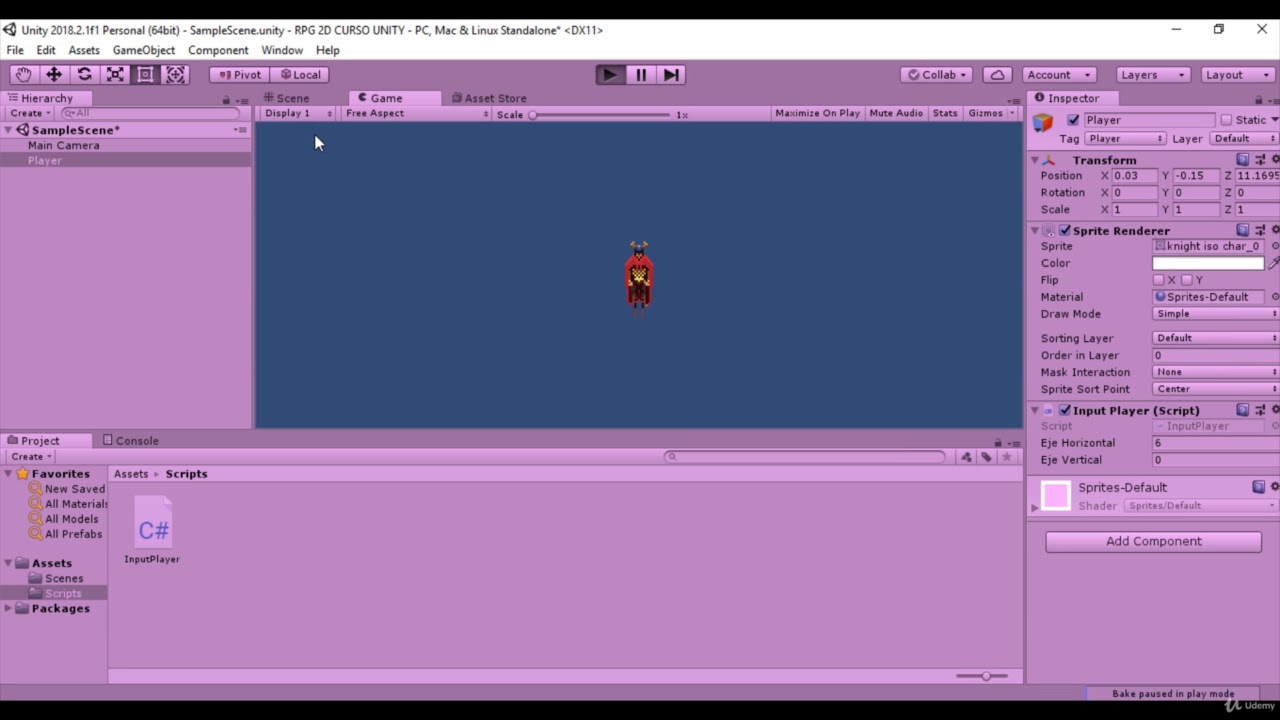Image resolution: width=1280 pixels, height=720 pixels.
Task: Disable Input Player script checkbox
Action: pos(1065,410)
